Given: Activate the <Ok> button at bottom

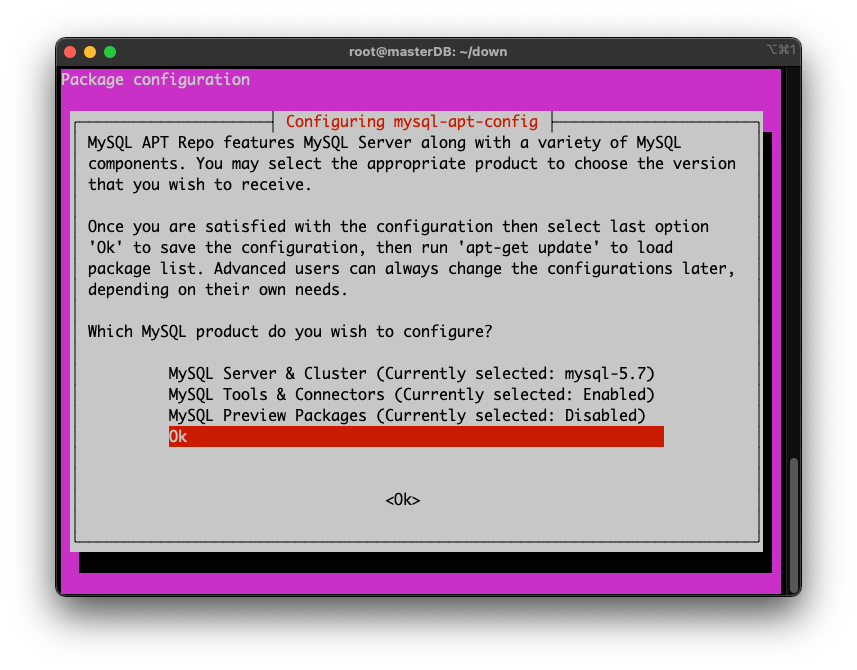Looking at the screenshot, I should [x=403, y=499].
